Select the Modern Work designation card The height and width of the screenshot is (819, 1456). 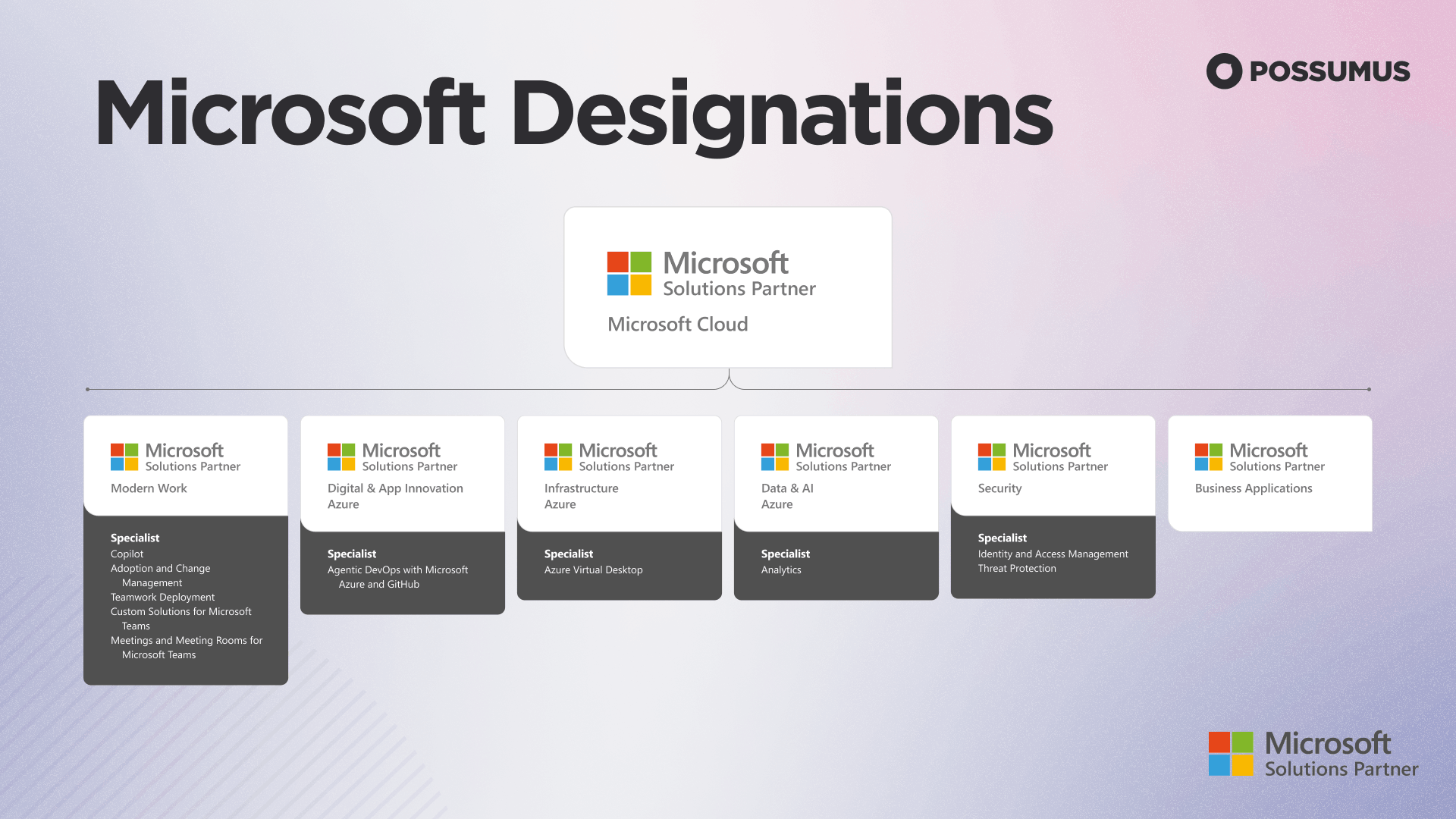185,466
